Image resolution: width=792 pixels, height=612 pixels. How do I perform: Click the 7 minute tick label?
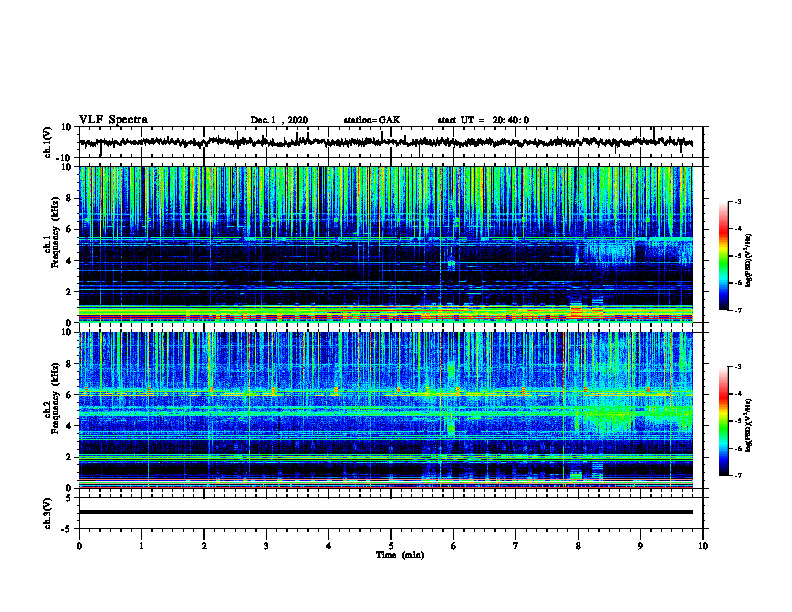[516, 546]
